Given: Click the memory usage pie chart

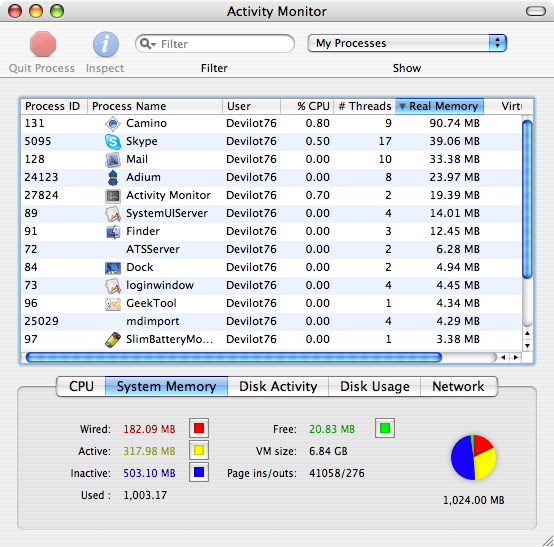Looking at the screenshot, I should tap(473, 458).
